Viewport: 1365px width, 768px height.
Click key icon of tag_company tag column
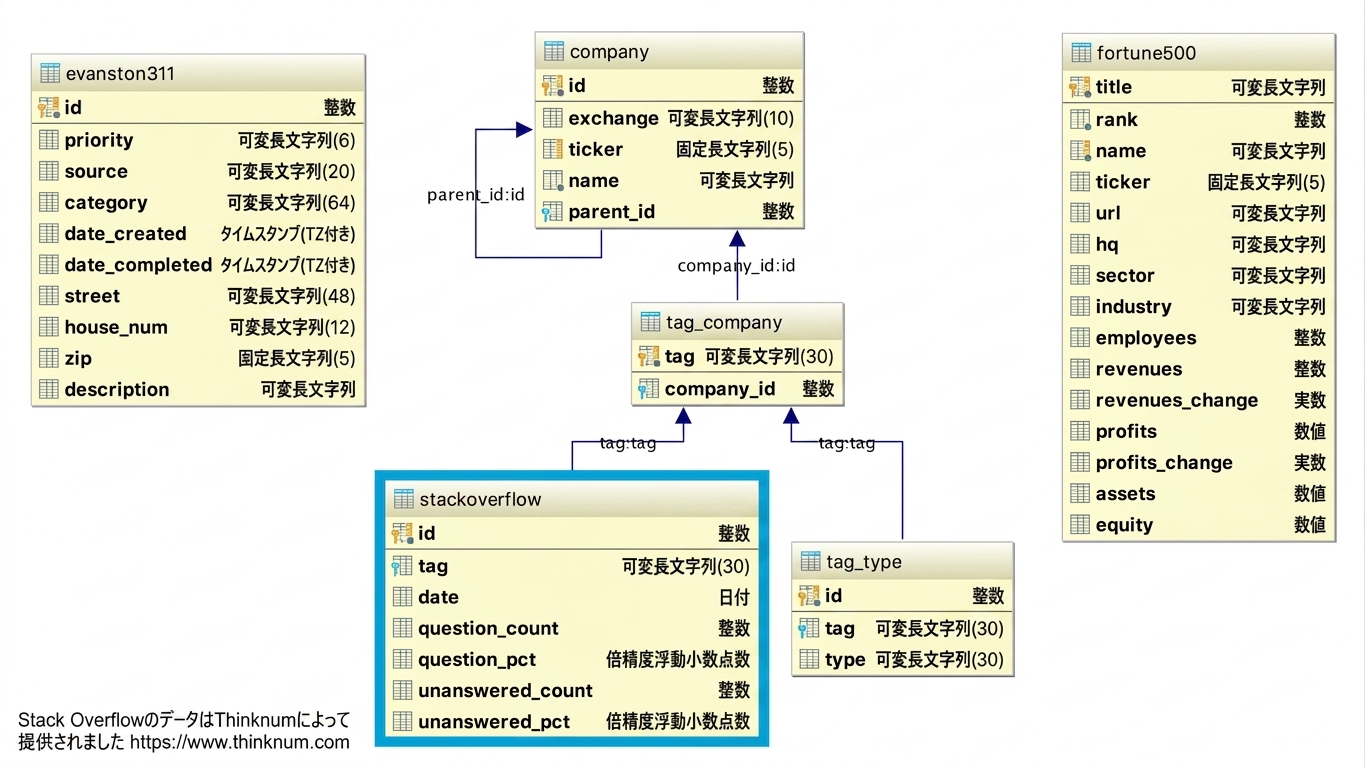coord(649,356)
